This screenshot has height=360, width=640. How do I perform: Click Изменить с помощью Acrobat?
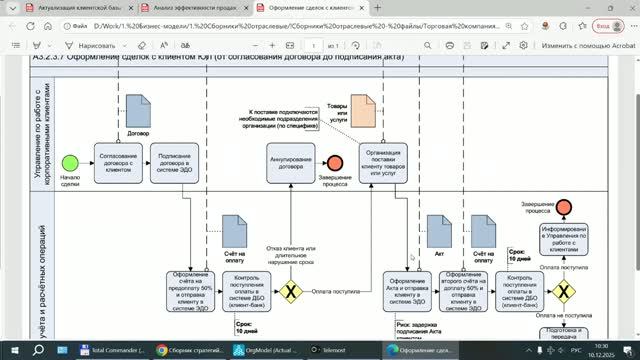[588, 45]
